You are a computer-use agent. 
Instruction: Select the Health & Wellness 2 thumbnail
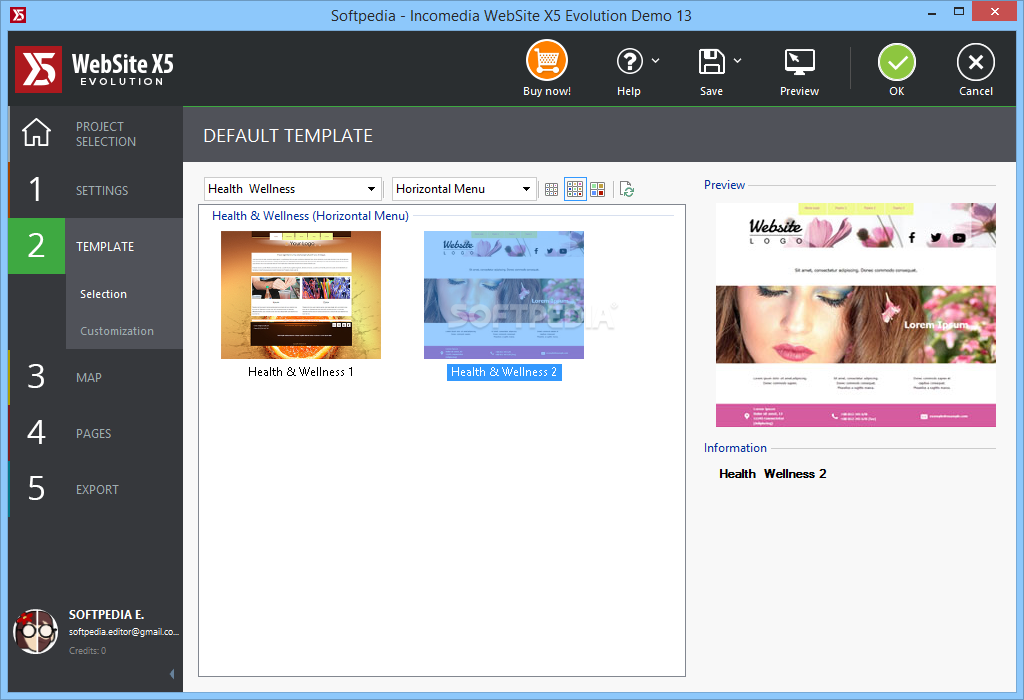pyautogui.click(x=504, y=294)
